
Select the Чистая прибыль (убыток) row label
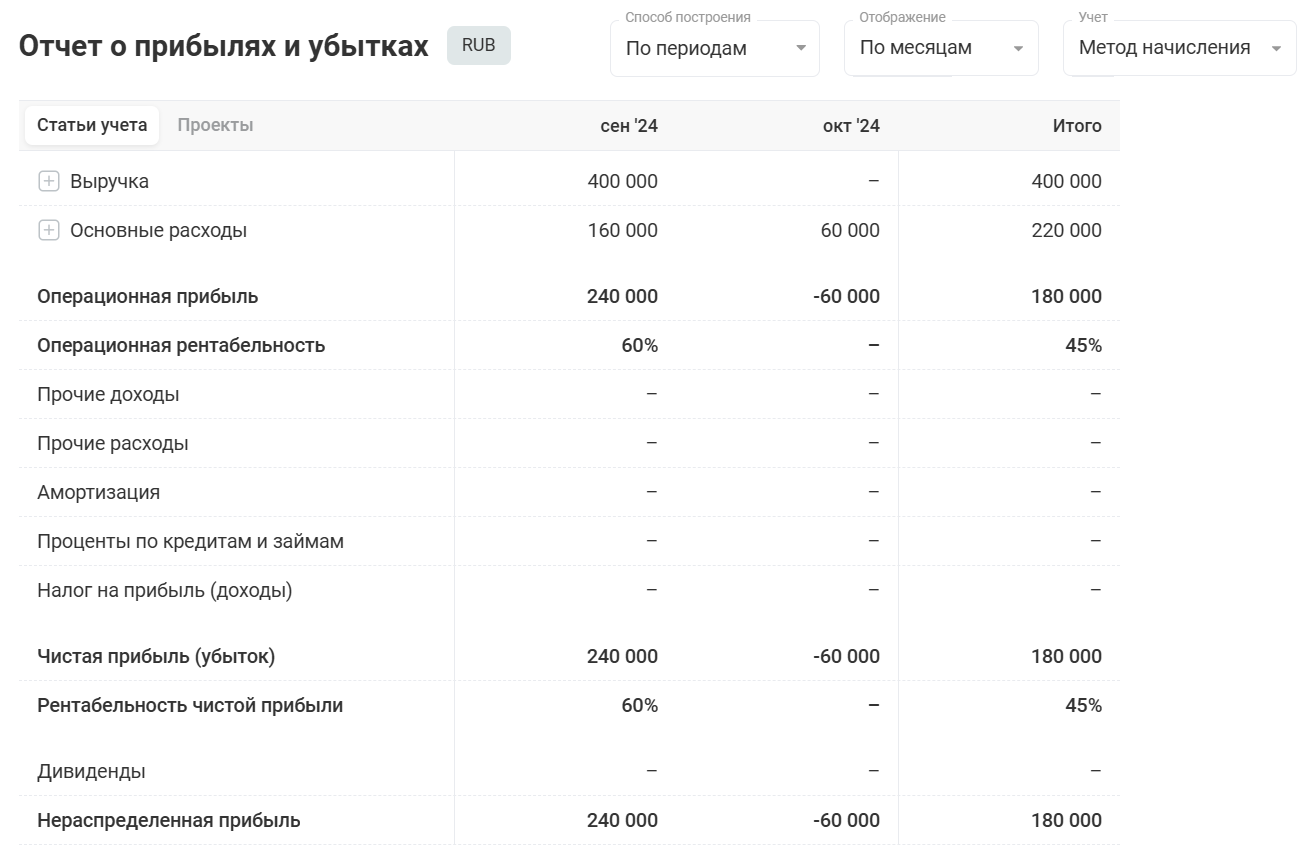(156, 656)
